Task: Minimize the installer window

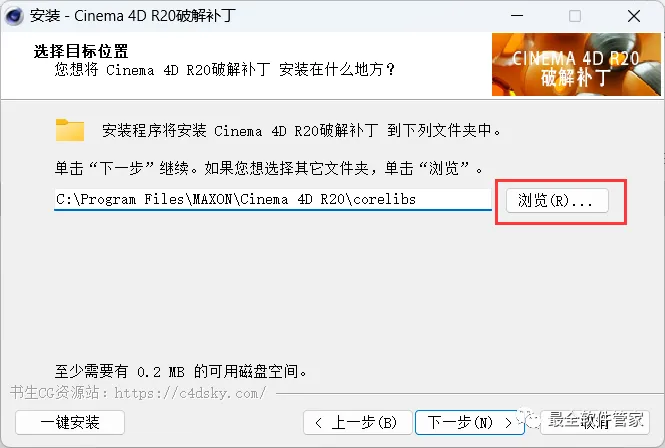Action: click(517, 16)
